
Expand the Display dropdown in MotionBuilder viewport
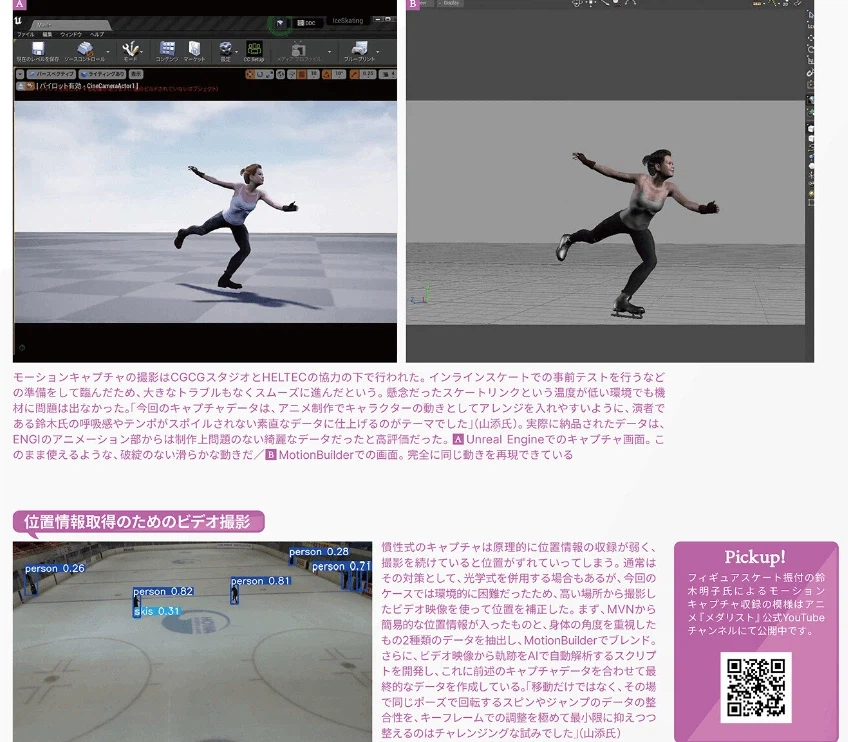click(450, 4)
